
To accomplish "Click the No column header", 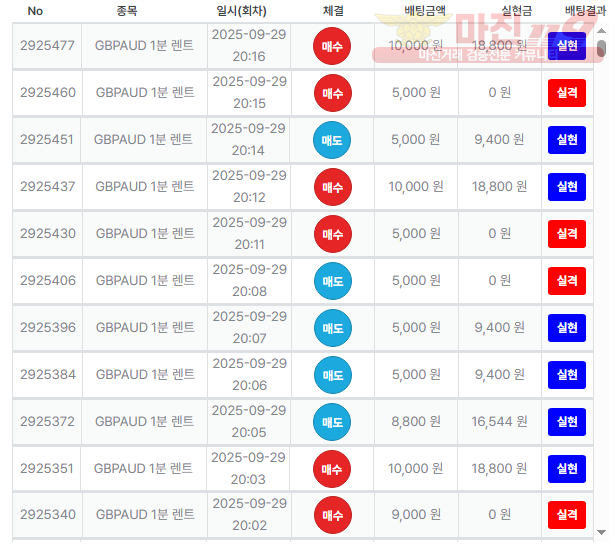I will click(x=35, y=11).
